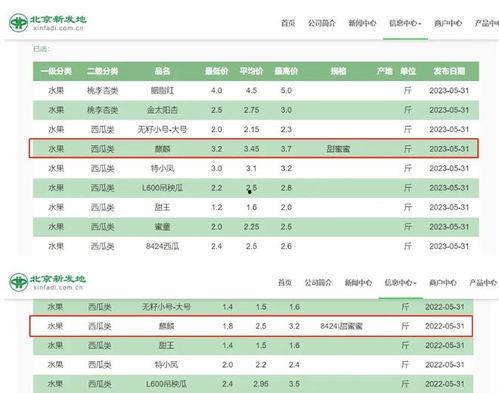Go to 公司简介 in the header above the 2022 rows
Screen dimensions: 499x393
[x=318, y=283]
